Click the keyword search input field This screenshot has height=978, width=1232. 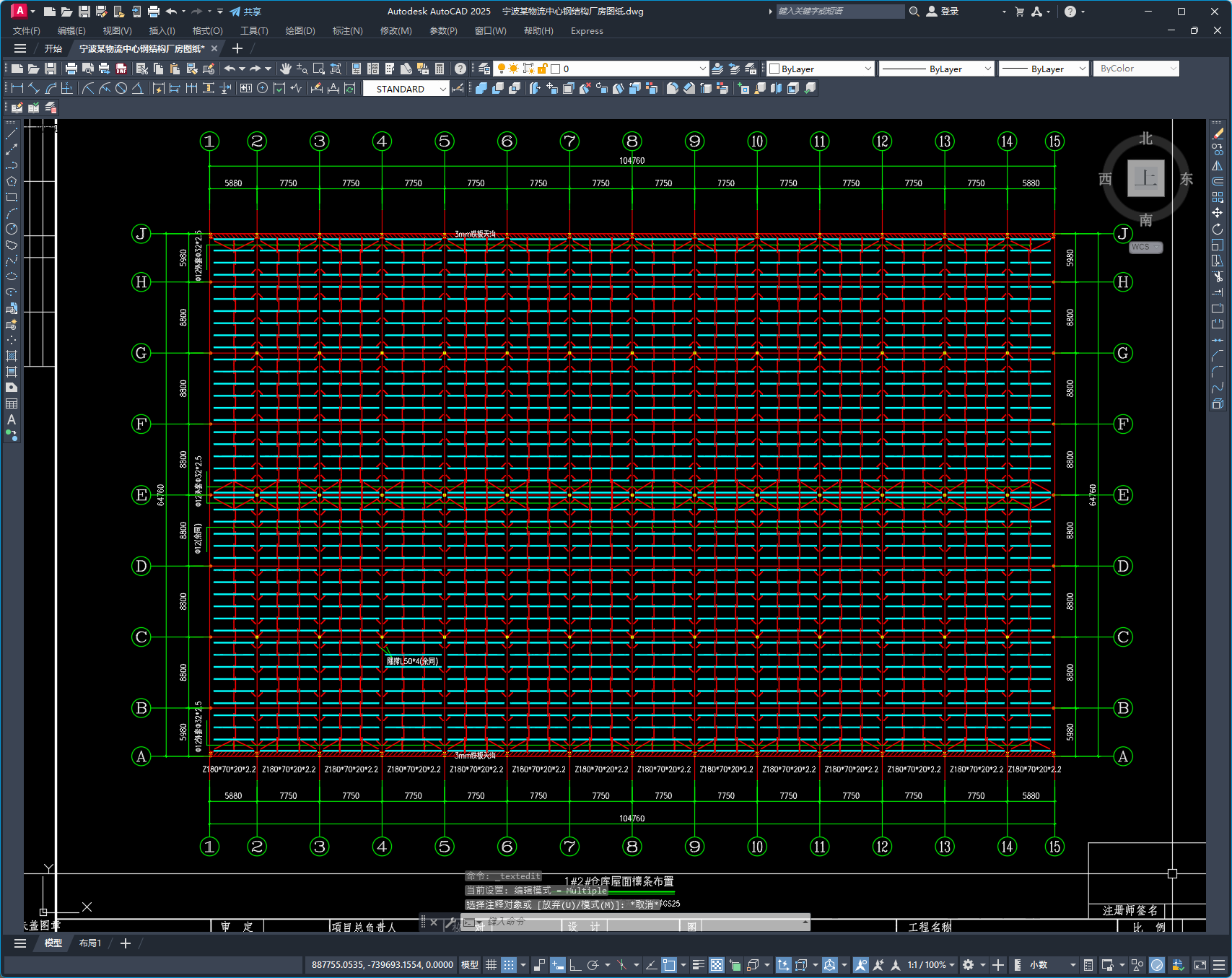click(839, 12)
